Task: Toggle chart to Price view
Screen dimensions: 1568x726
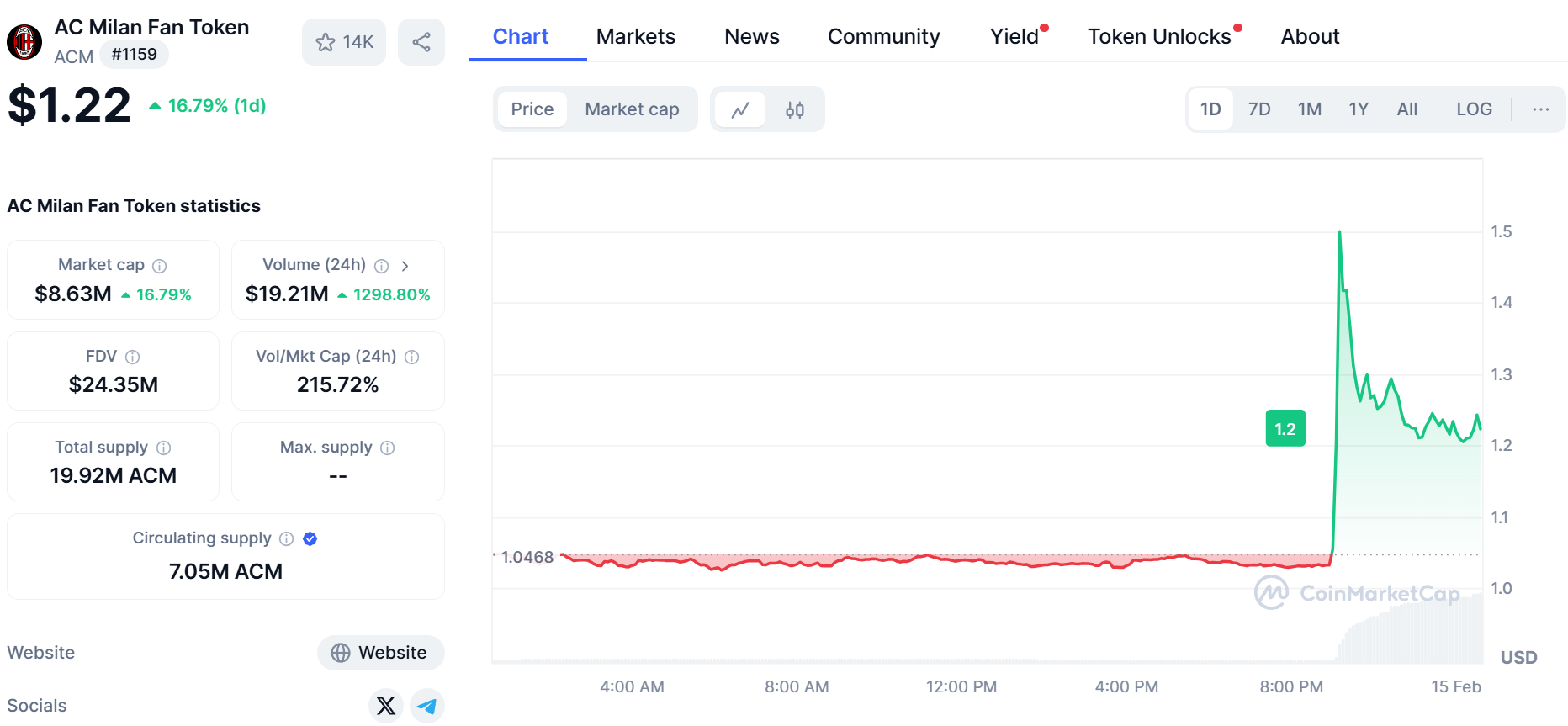Action: point(532,109)
